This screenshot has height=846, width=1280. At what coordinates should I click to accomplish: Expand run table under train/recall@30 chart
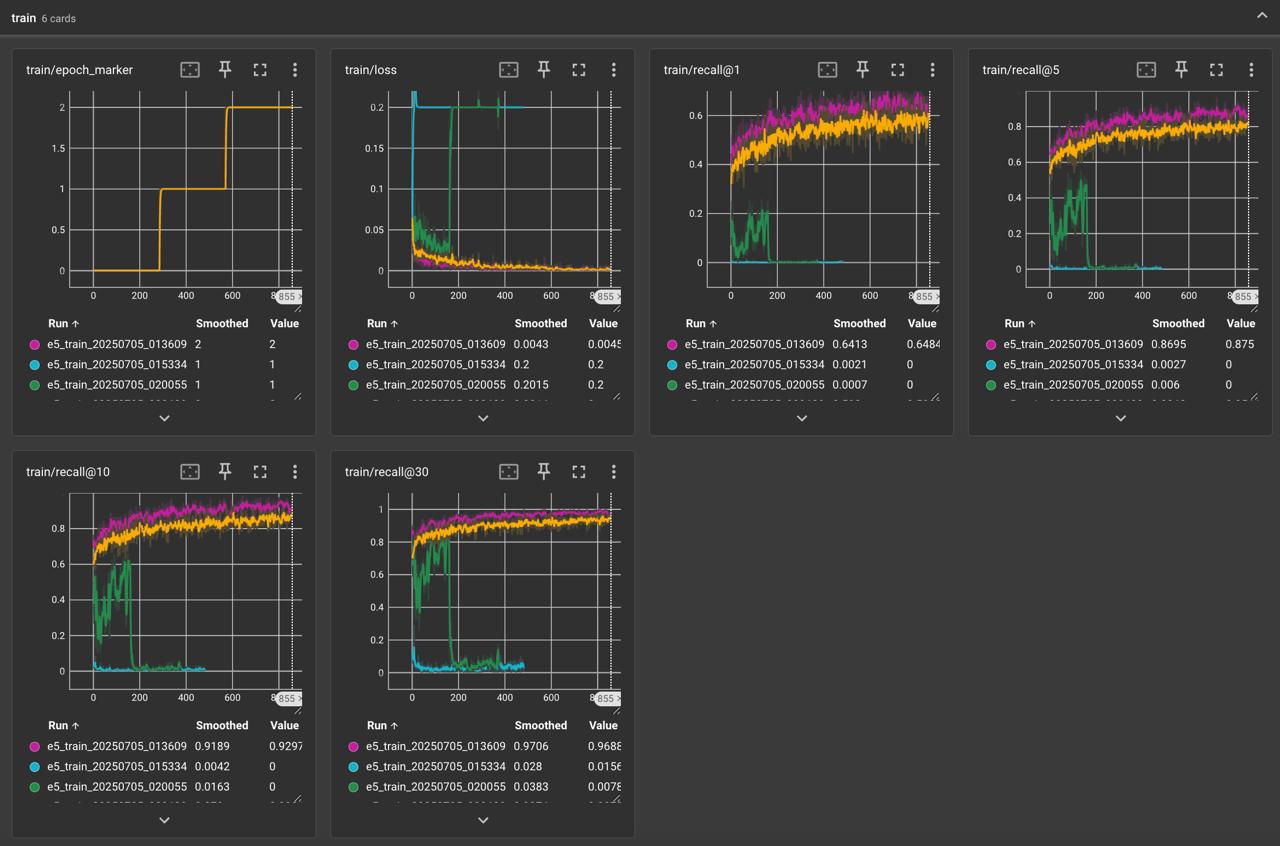[483, 820]
